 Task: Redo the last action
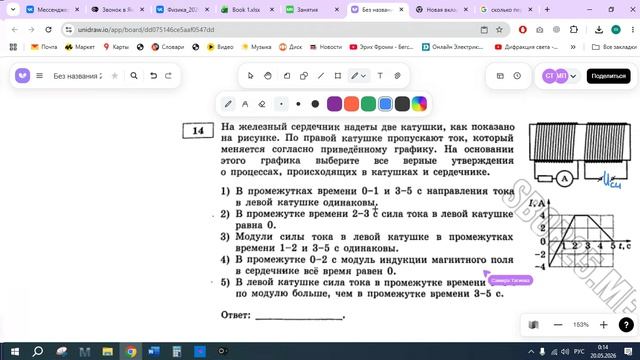click(169, 76)
